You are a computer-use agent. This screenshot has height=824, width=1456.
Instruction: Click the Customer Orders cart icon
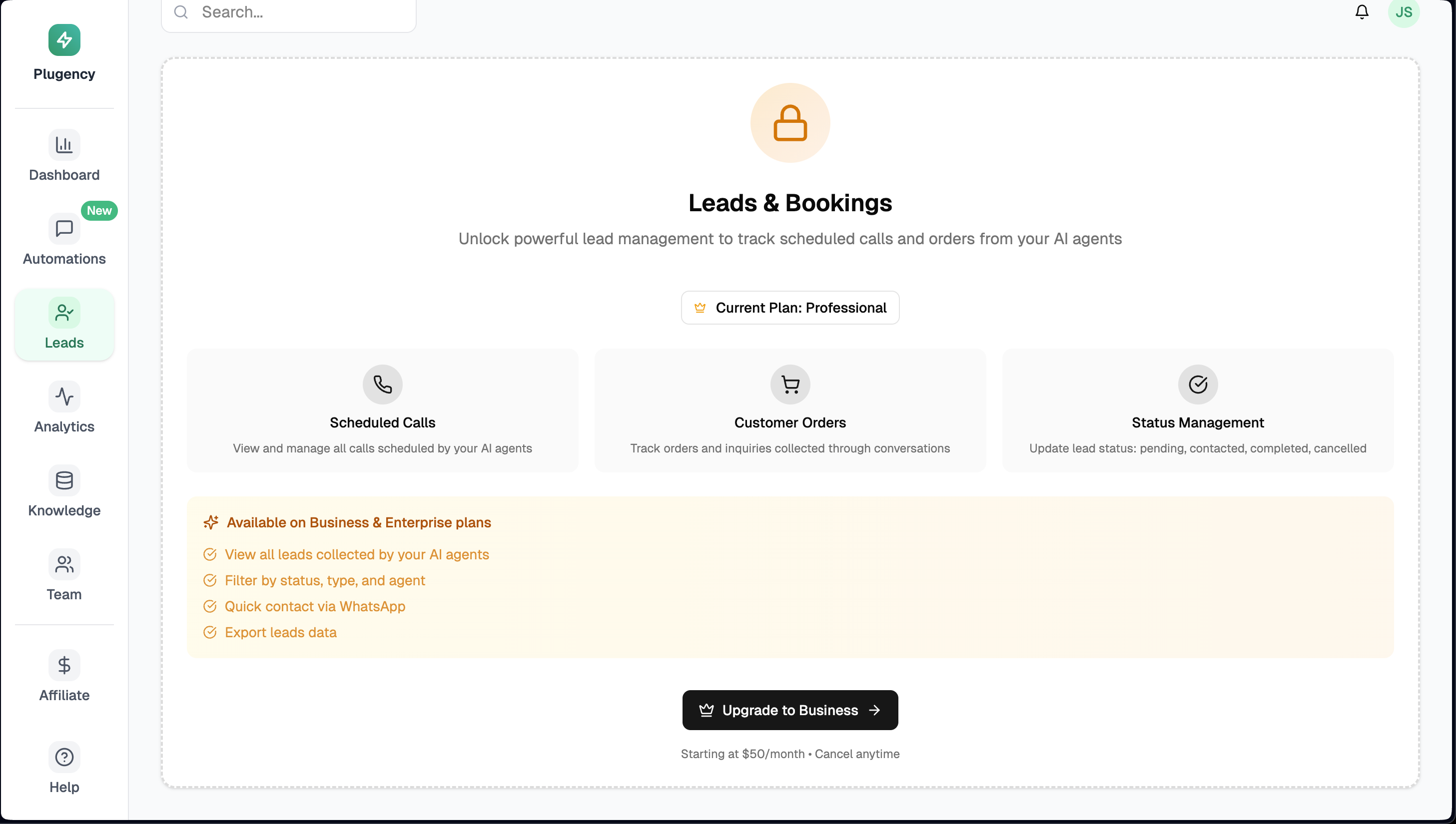pos(790,384)
